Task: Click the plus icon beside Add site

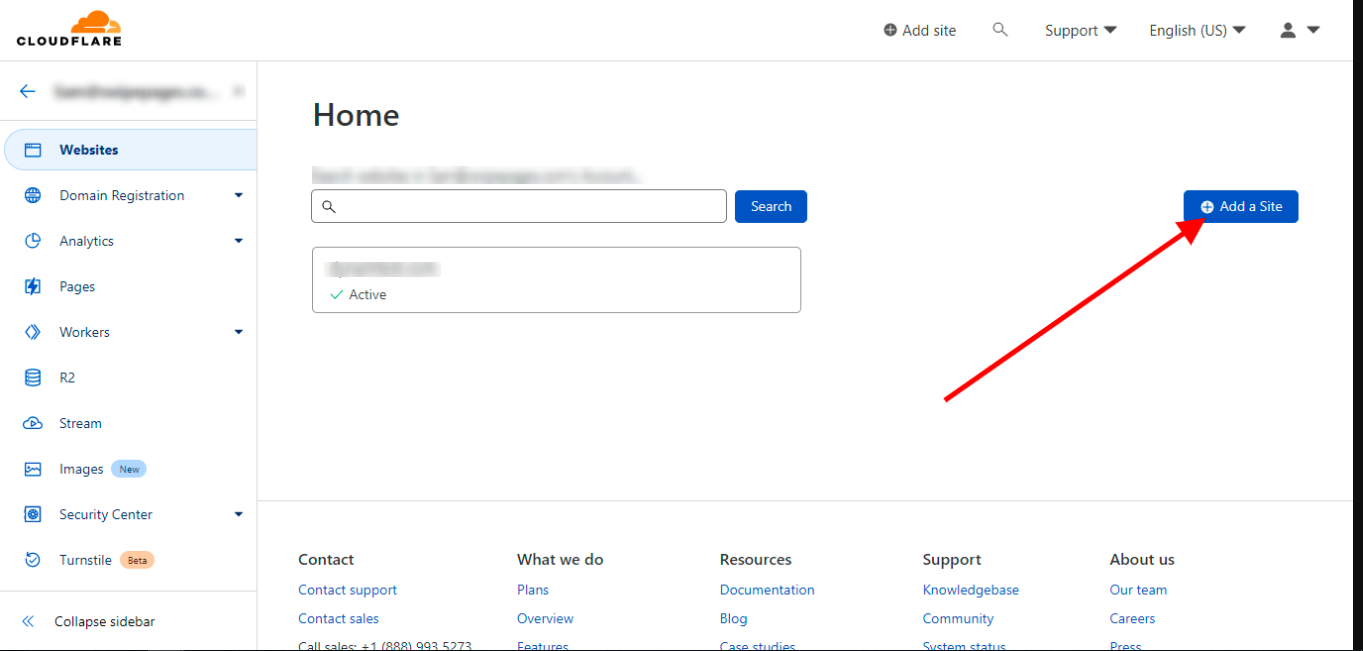Action: point(890,30)
